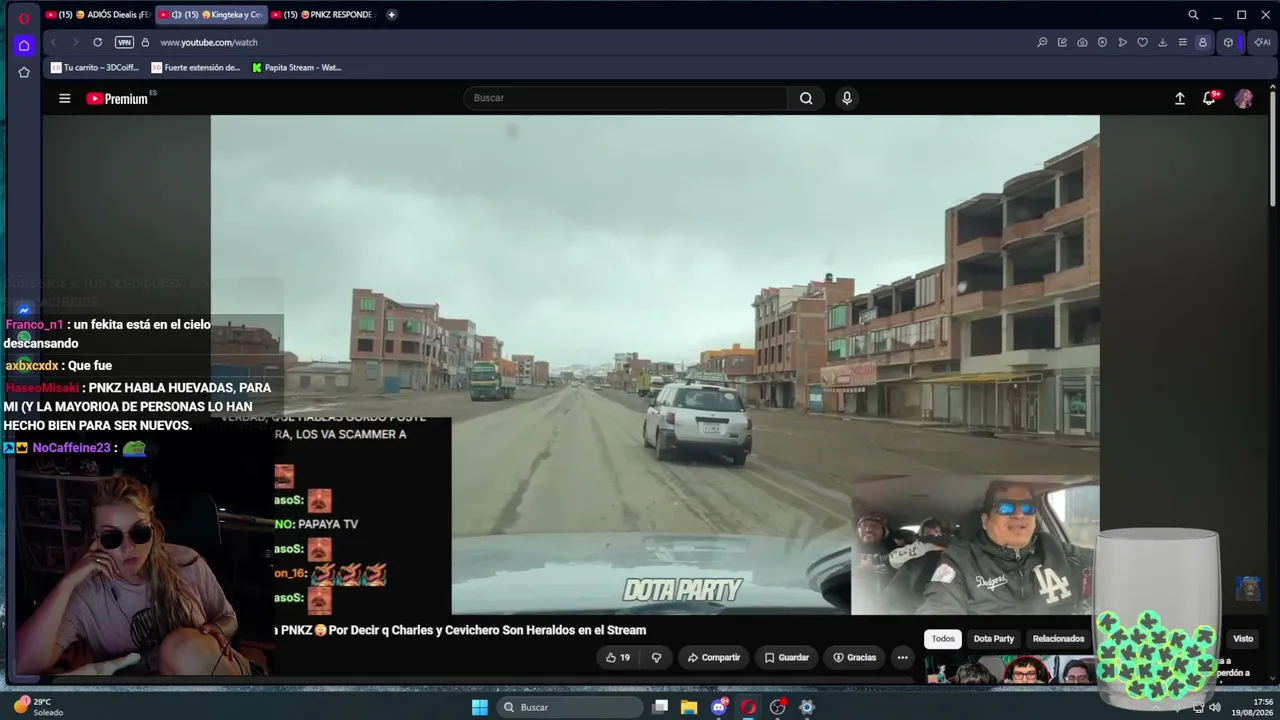Open the Opera Flow send icon
Screen dimensions: 1280x720
point(1122,42)
